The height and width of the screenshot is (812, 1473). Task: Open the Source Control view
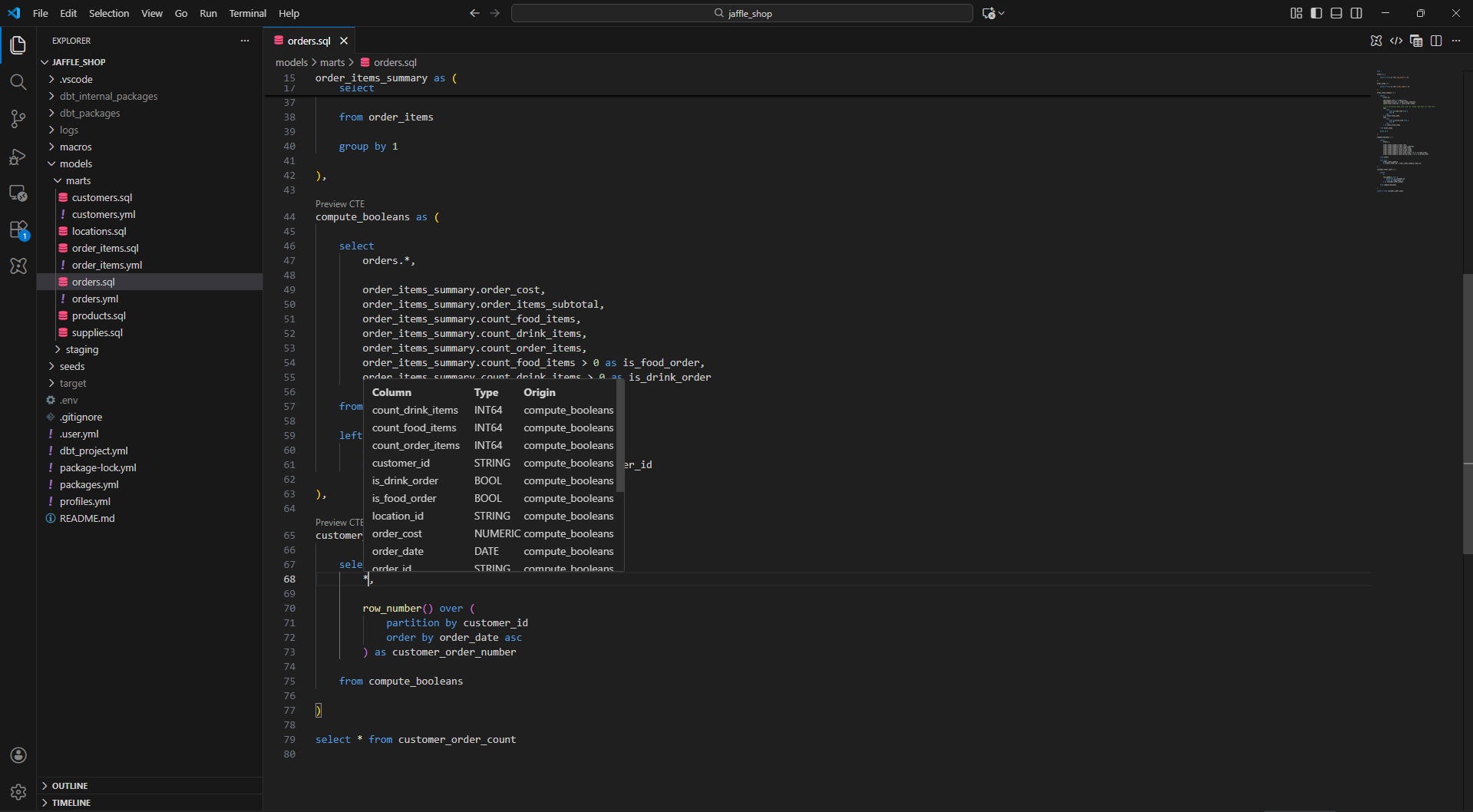pos(18,119)
